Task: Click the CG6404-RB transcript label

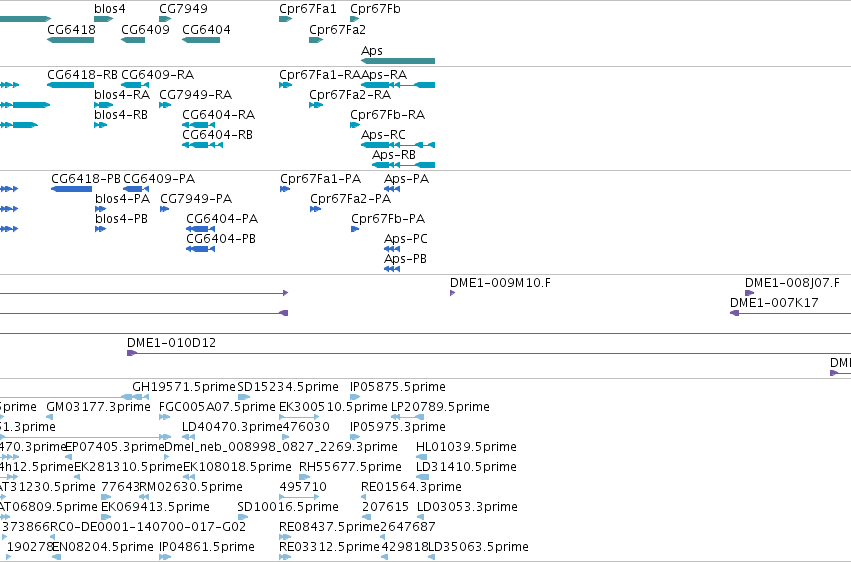Action: pyautogui.click(x=218, y=135)
